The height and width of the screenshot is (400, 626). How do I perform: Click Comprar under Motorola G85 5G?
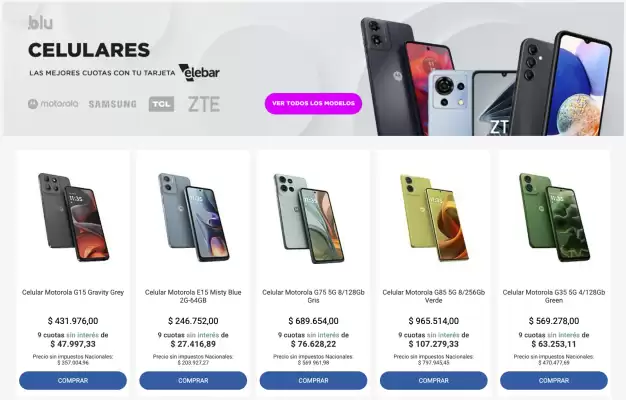434,380
